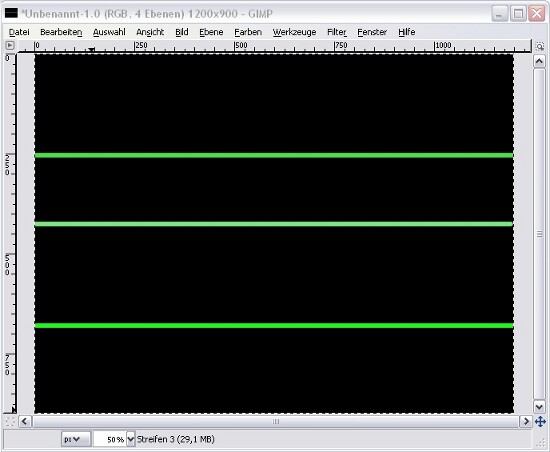
Task: Click the horizontal scrollbar thumb
Action: pyautogui.click(x=276, y=421)
